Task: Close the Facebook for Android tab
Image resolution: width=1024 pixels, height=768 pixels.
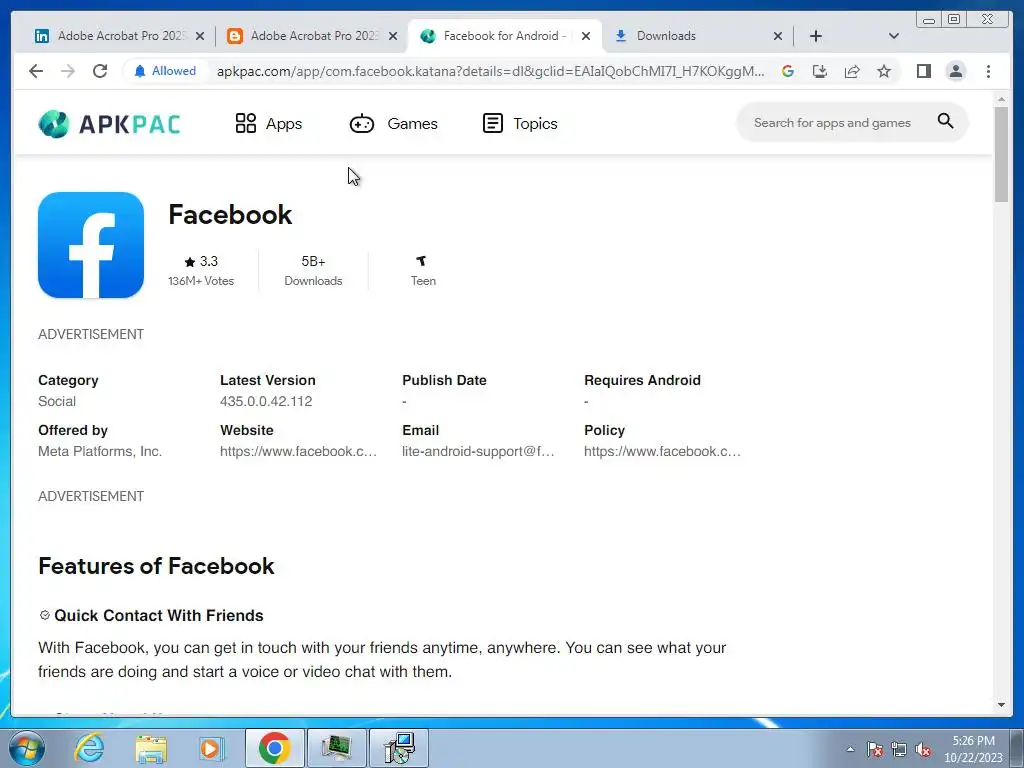Action: pyautogui.click(x=586, y=36)
